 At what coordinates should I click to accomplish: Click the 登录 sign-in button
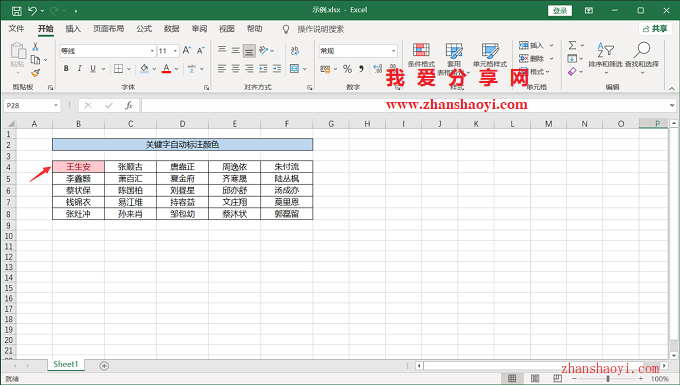click(x=560, y=11)
